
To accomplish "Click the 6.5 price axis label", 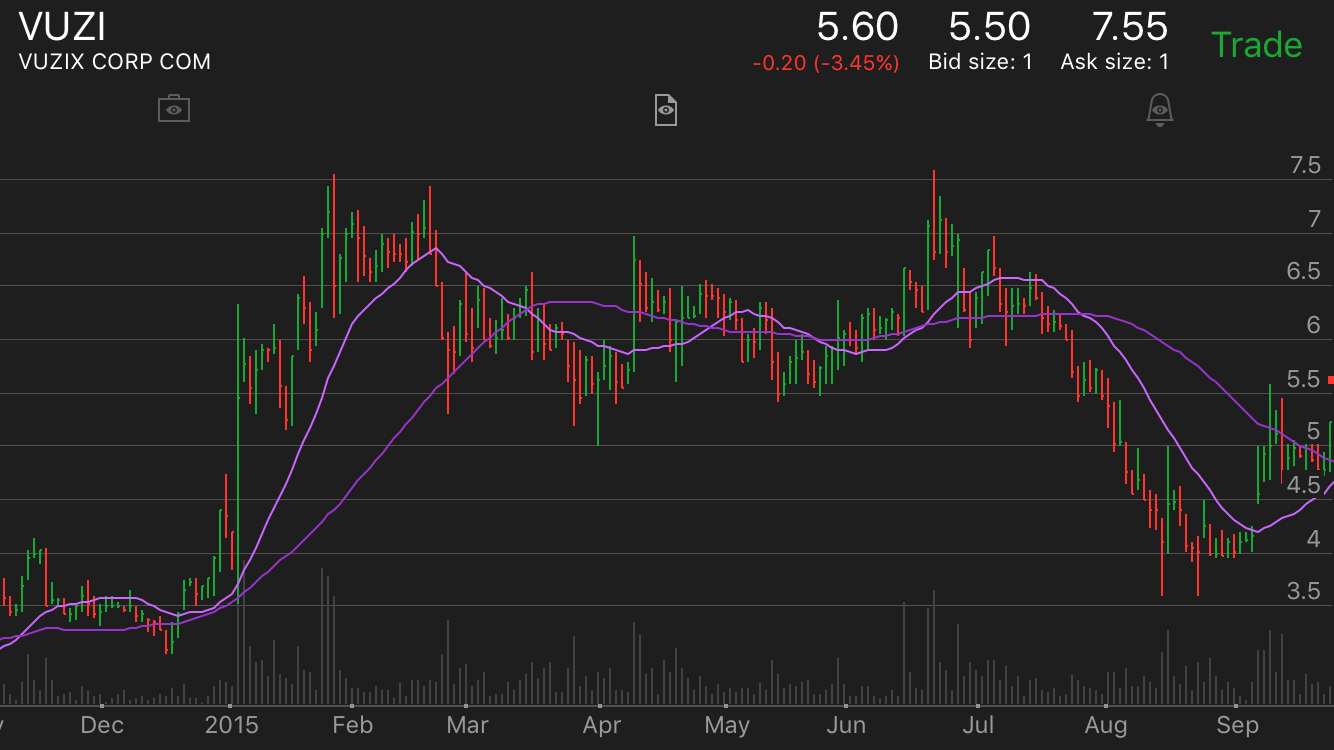I will [1305, 272].
